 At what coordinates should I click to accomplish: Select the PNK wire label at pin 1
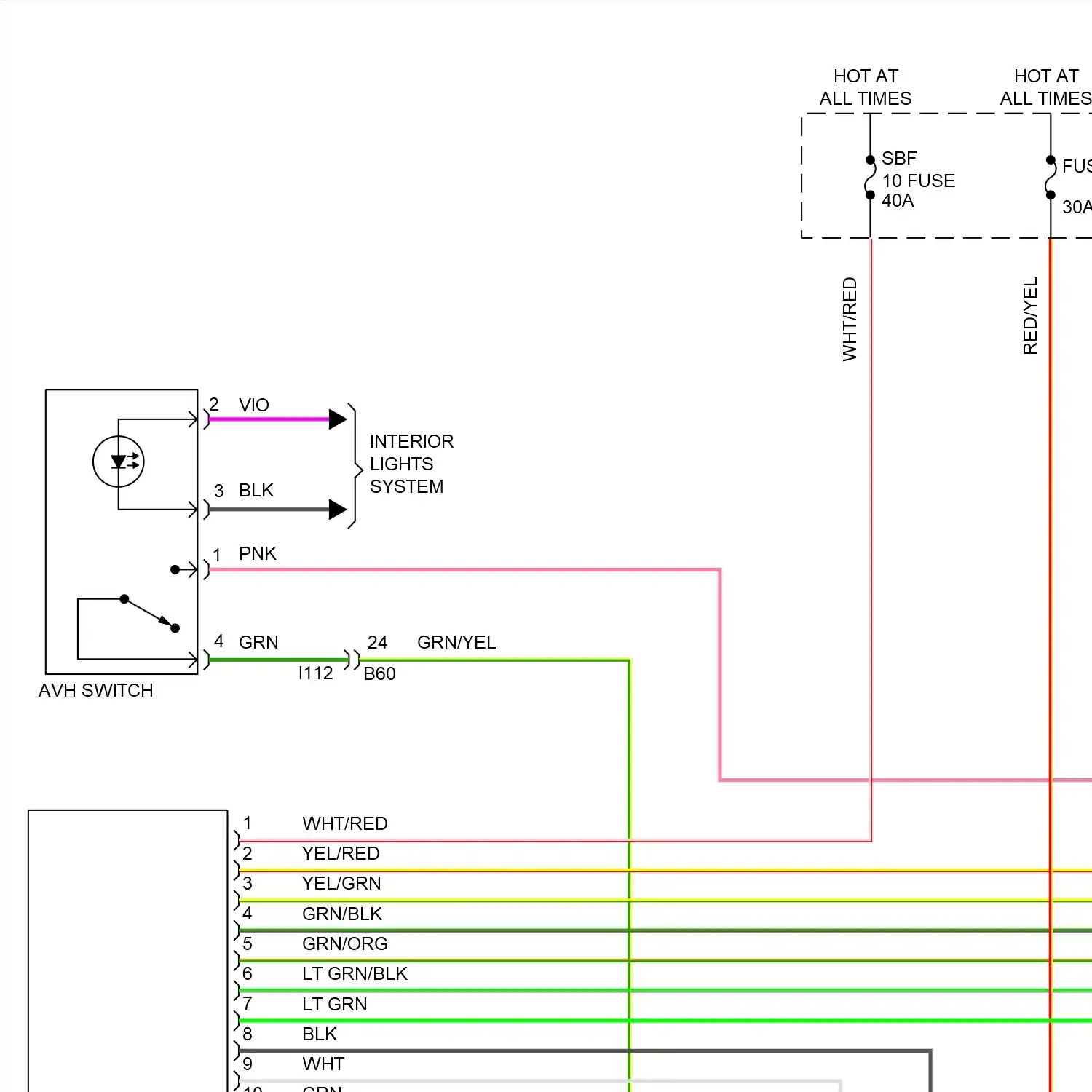tap(258, 553)
